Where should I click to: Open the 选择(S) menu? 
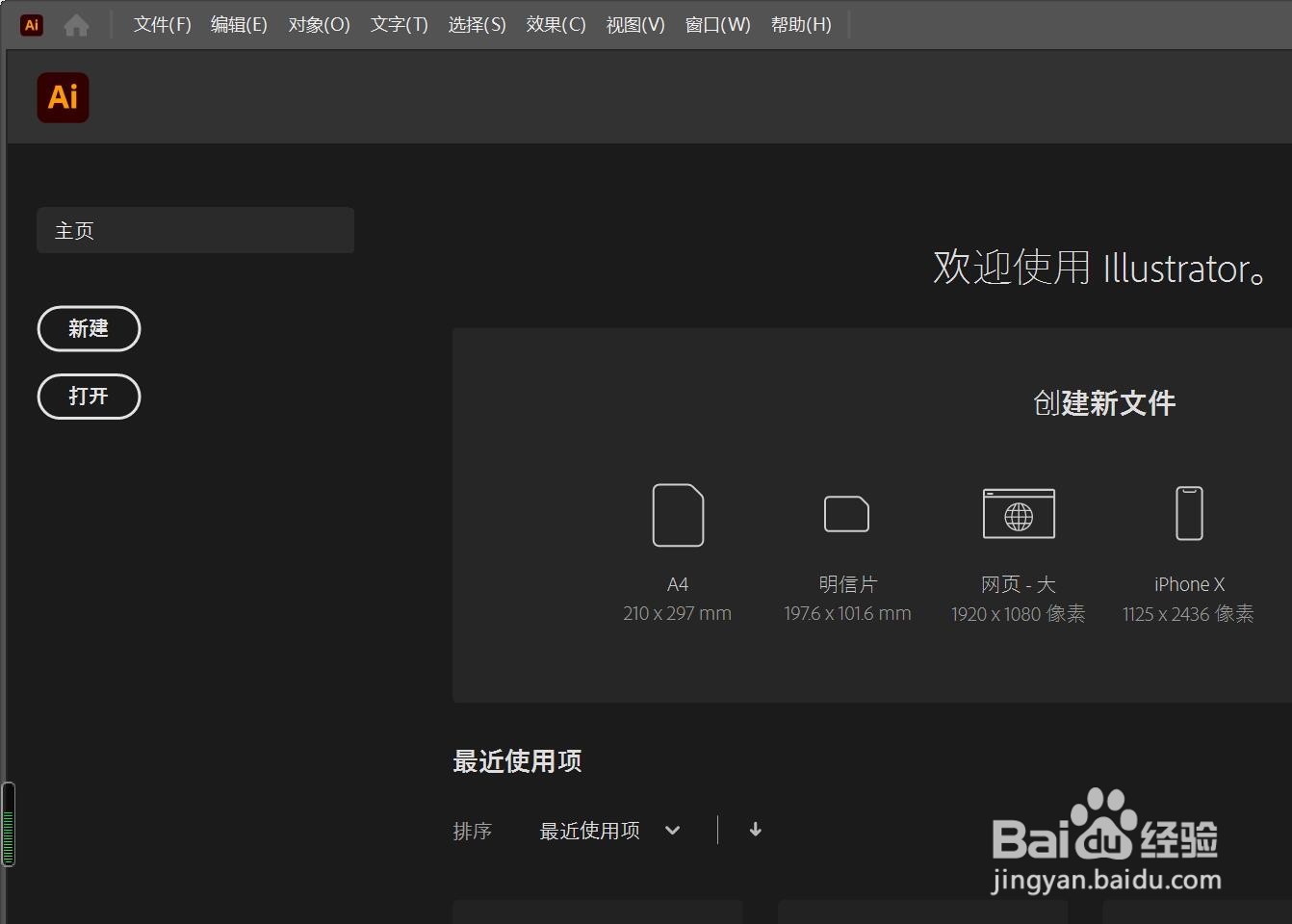coord(477,25)
